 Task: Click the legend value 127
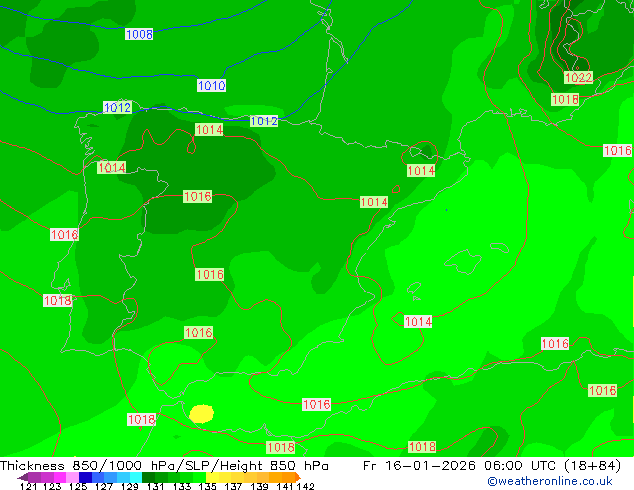tap(104, 486)
